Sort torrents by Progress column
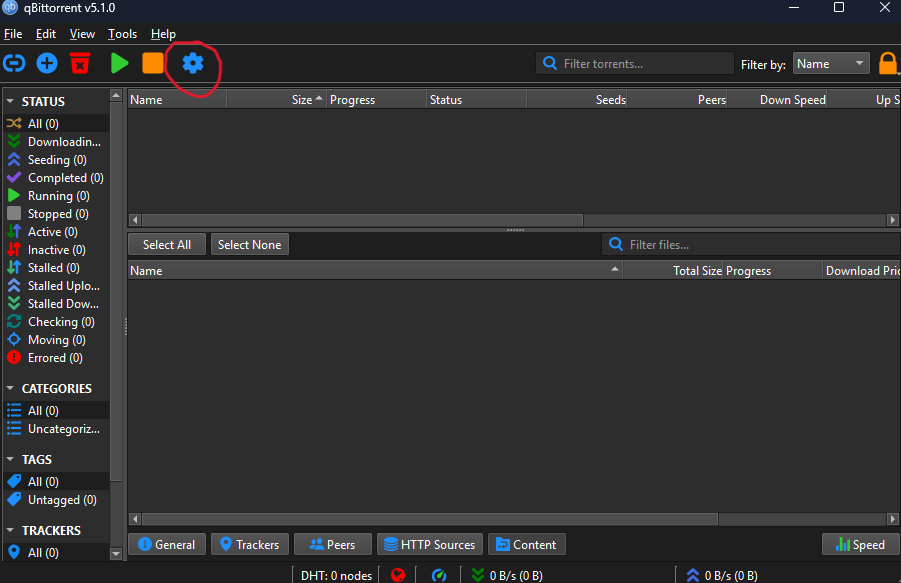Screen dimensions: 901x583 [x=376, y=99]
